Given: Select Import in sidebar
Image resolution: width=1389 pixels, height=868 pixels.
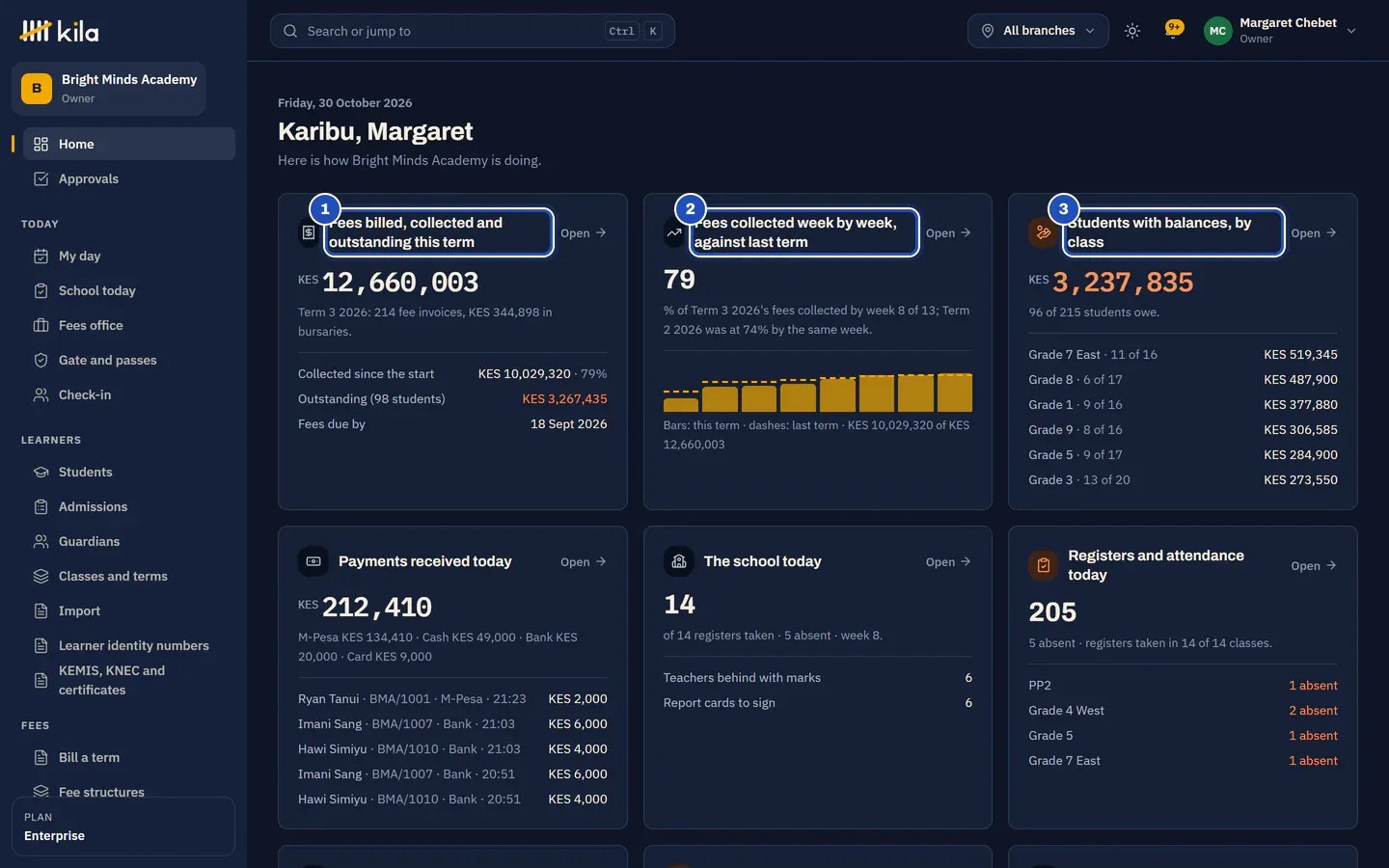Looking at the screenshot, I should pyautogui.click(x=129, y=610).
